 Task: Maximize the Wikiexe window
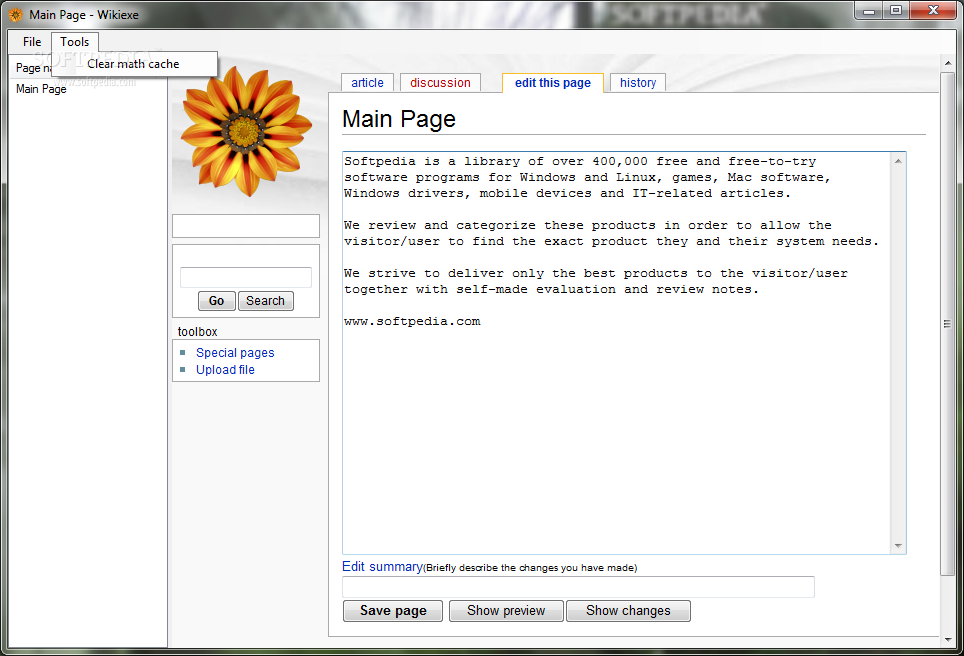click(x=896, y=10)
